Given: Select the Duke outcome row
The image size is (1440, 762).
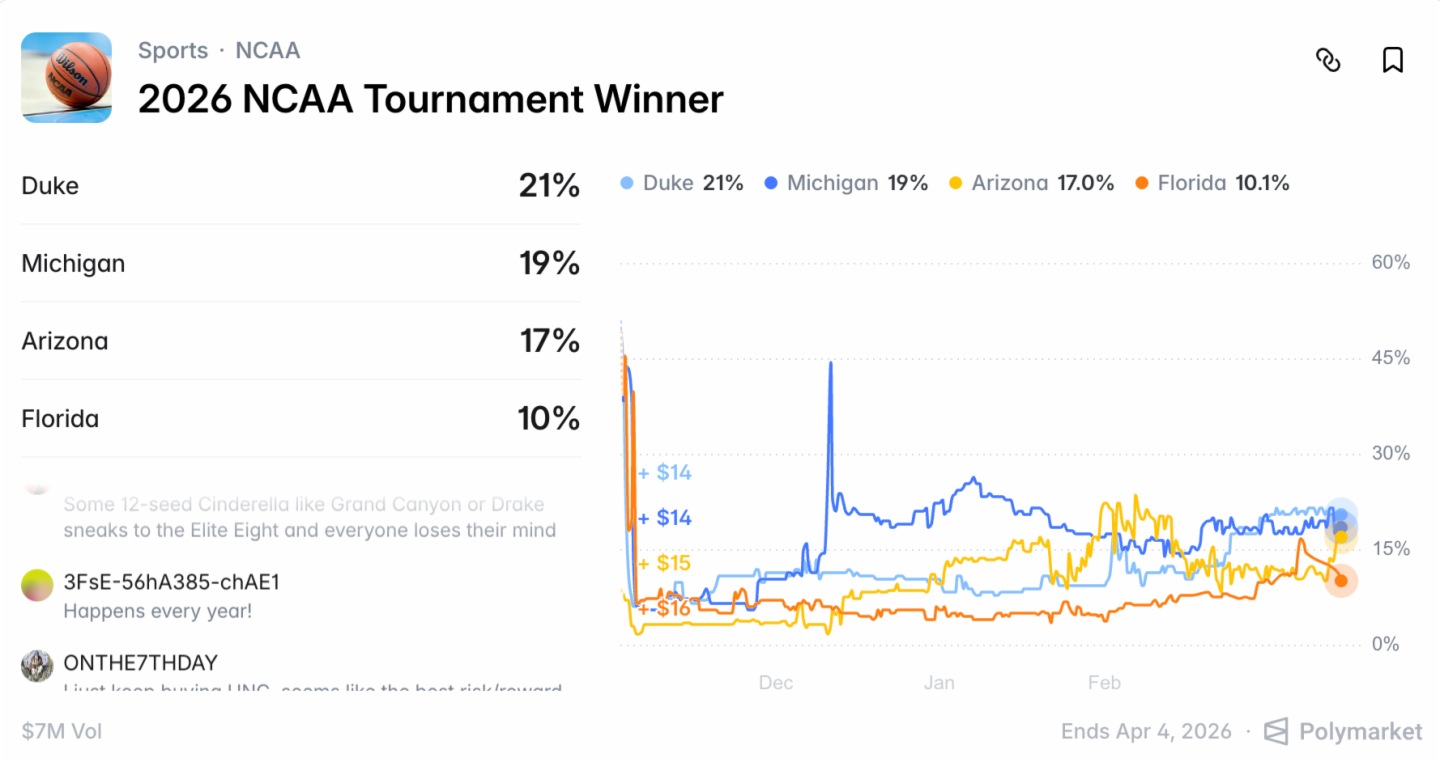Looking at the screenshot, I should 300,186.
